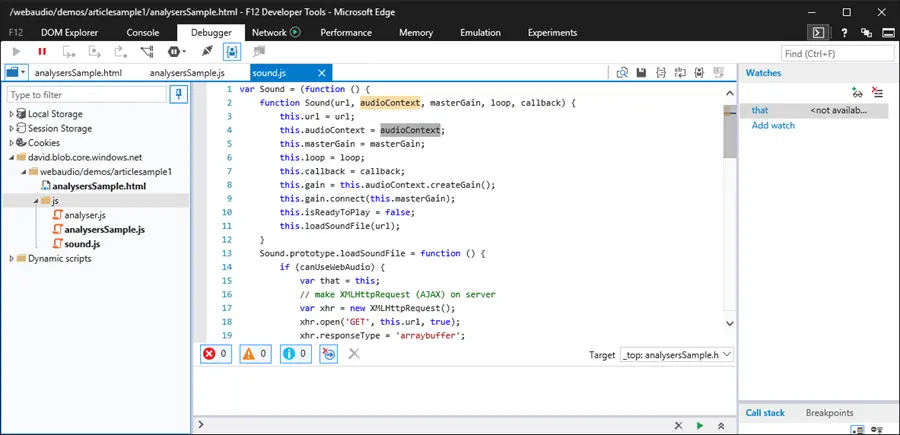900x435 pixels.
Task: Click the clear on navigate icon
Action: (329, 354)
